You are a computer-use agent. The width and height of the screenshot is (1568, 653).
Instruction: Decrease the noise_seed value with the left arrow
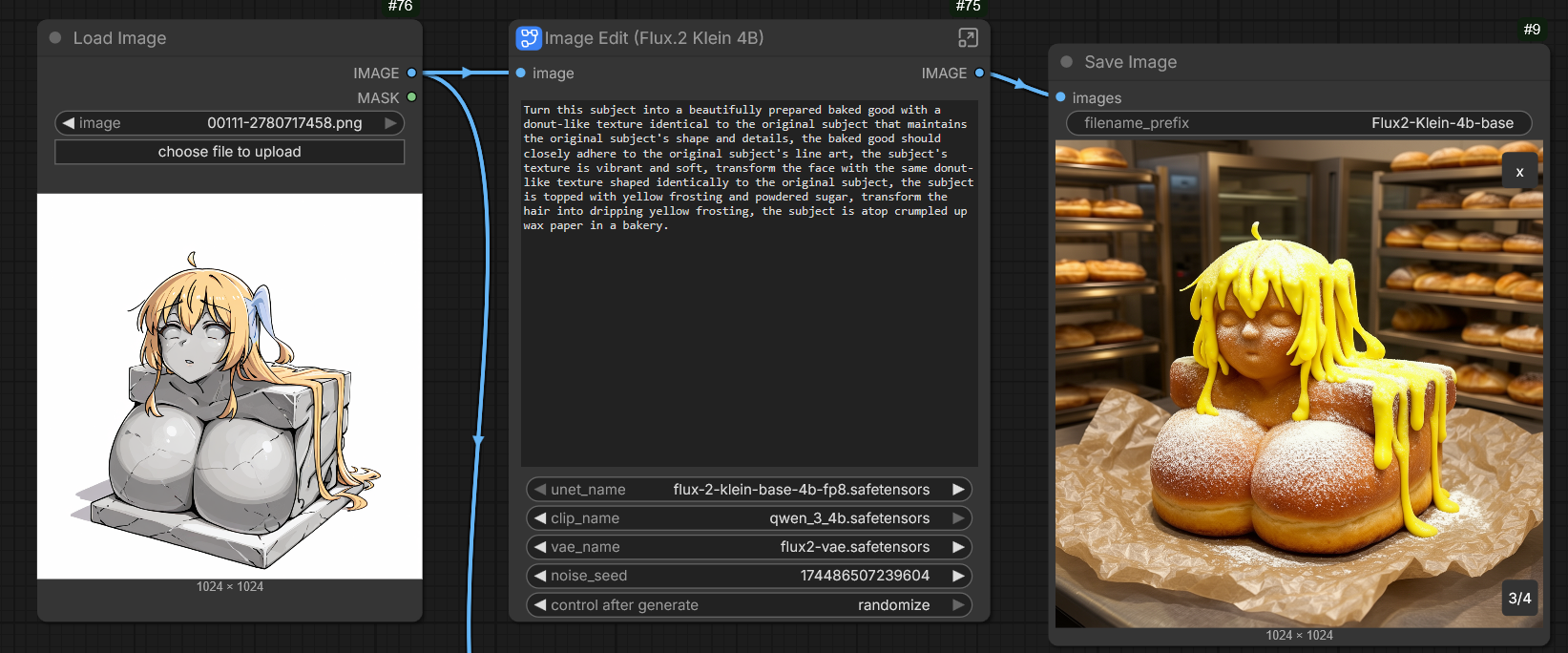(540, 576)
